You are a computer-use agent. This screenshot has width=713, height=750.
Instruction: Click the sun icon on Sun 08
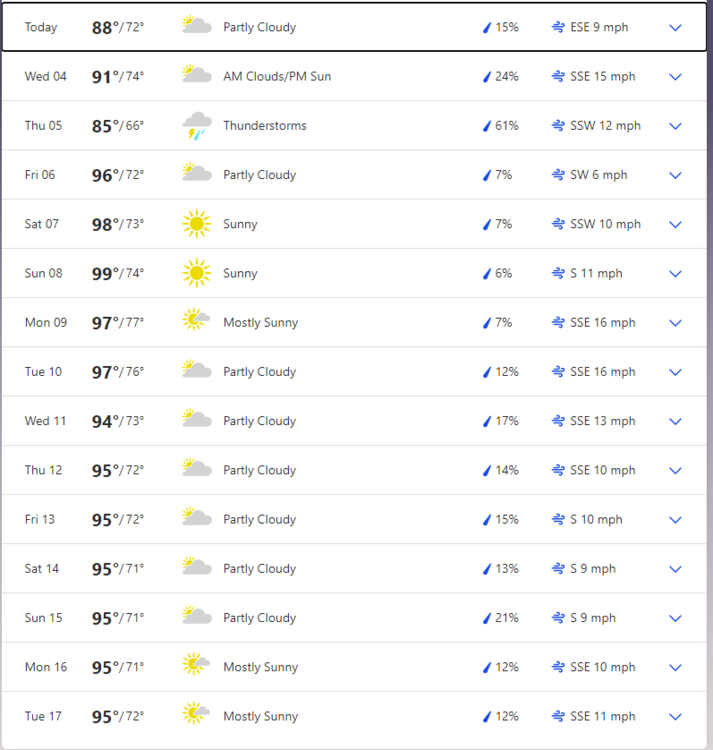pos(196,273)
